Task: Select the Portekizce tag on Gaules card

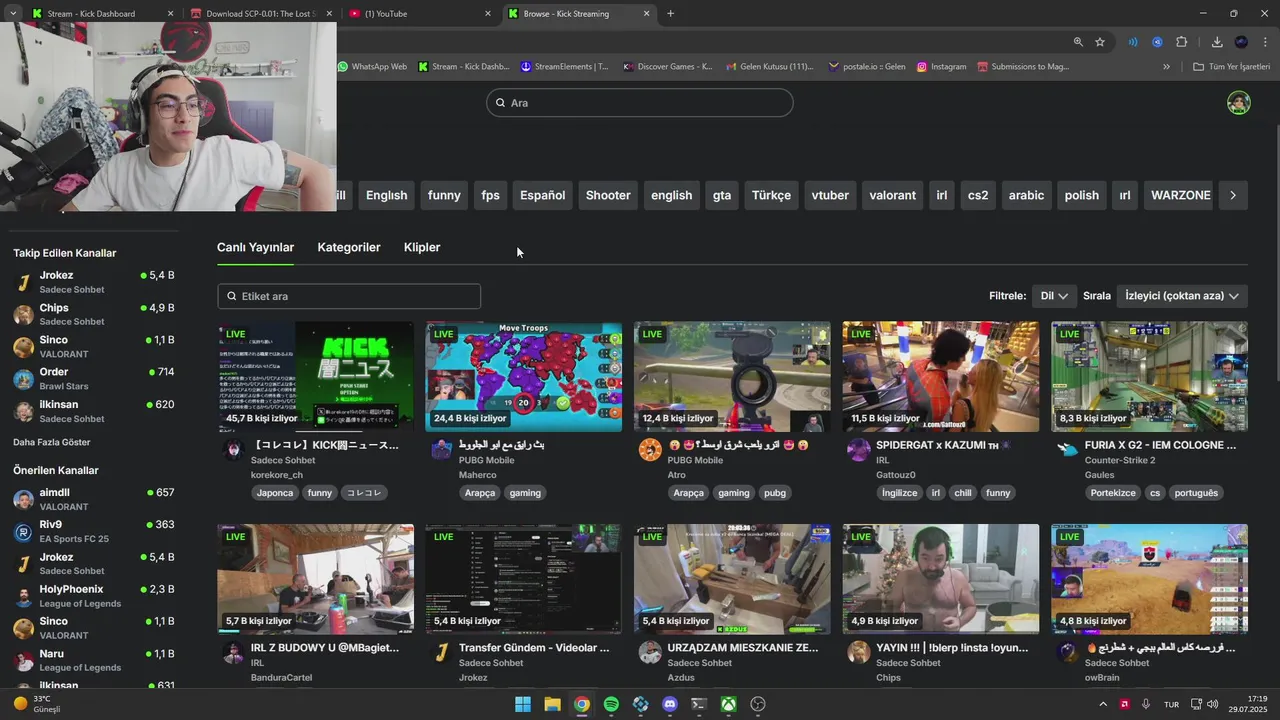Action: pyautogui.click(x=1113, y=493)
